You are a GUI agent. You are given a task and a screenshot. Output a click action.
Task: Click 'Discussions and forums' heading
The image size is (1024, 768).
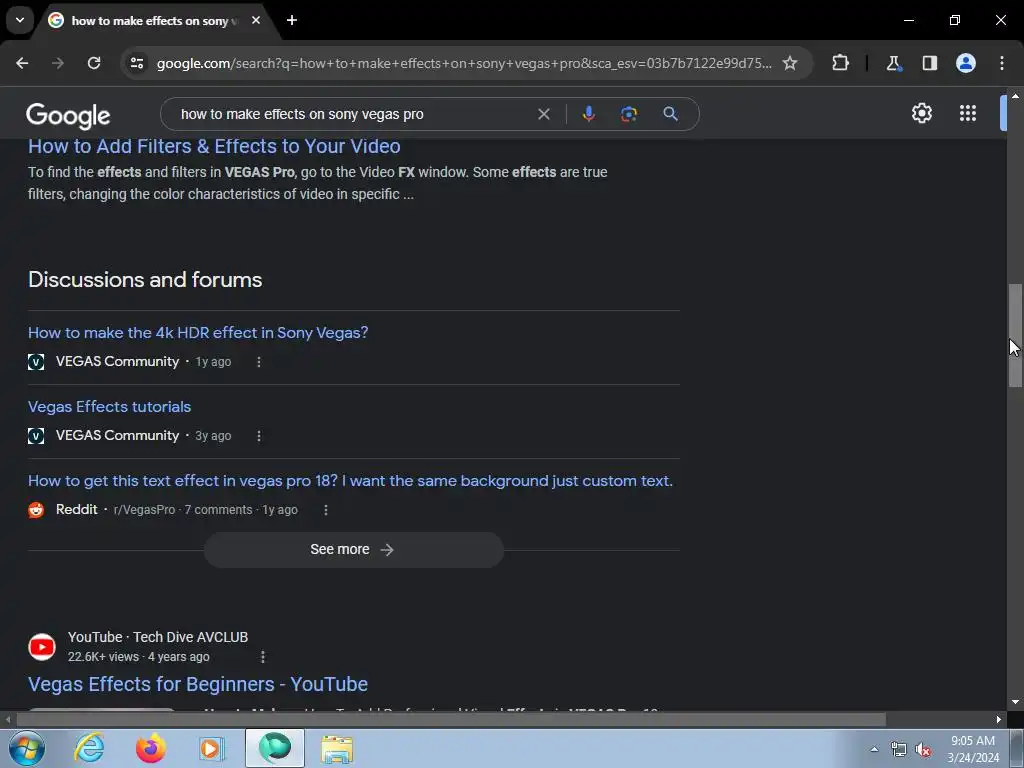pyautogui.click(x=145, y=280)
